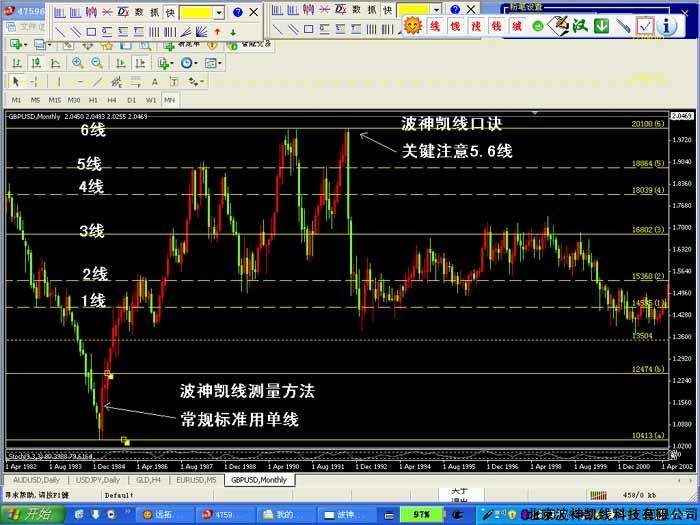Click the 快 button in left floating toolbar
The image size is (700, 525).
click(170, 12)
